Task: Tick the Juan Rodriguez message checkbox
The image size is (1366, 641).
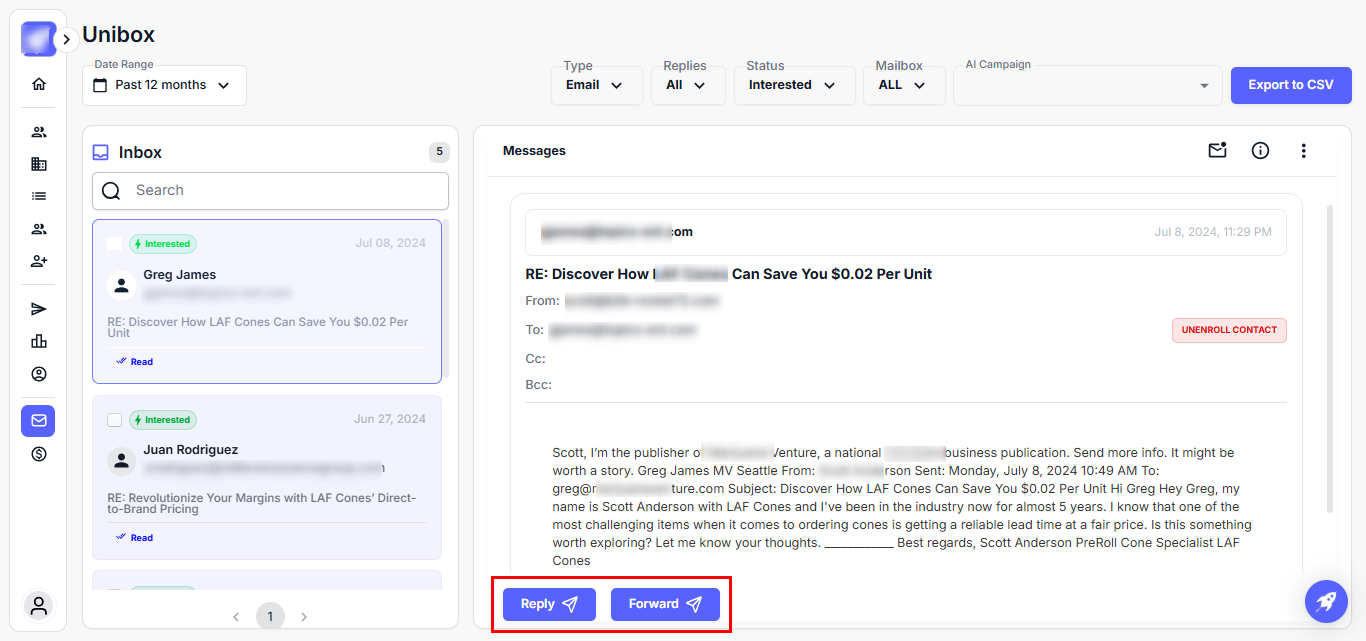Action: [115, 420]
